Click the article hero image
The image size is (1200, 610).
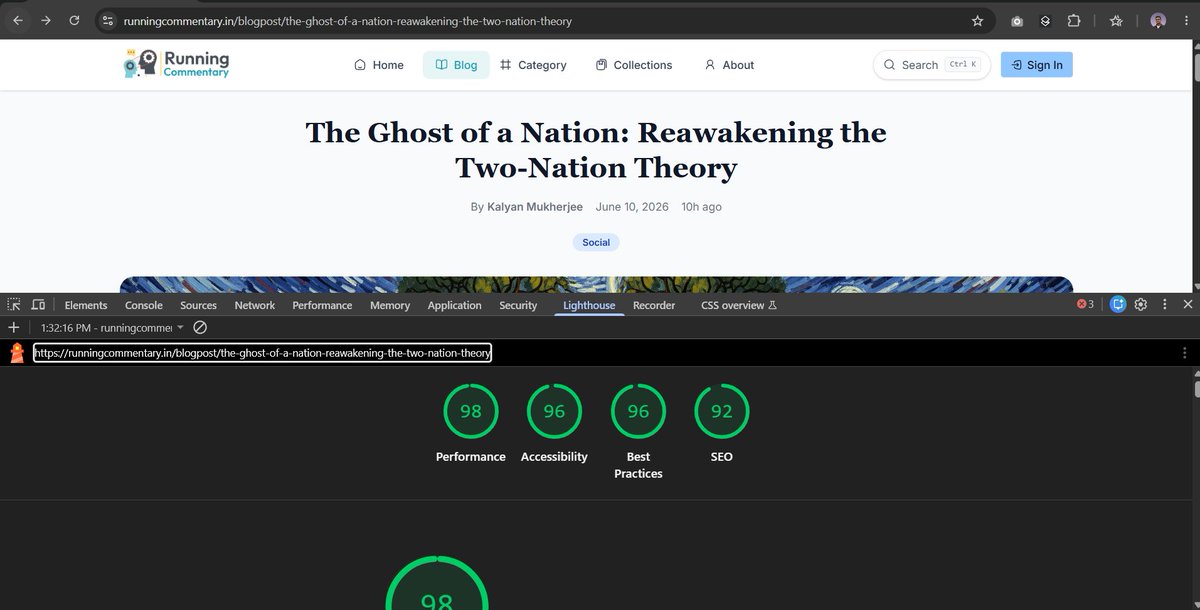(x=596, y=284)
